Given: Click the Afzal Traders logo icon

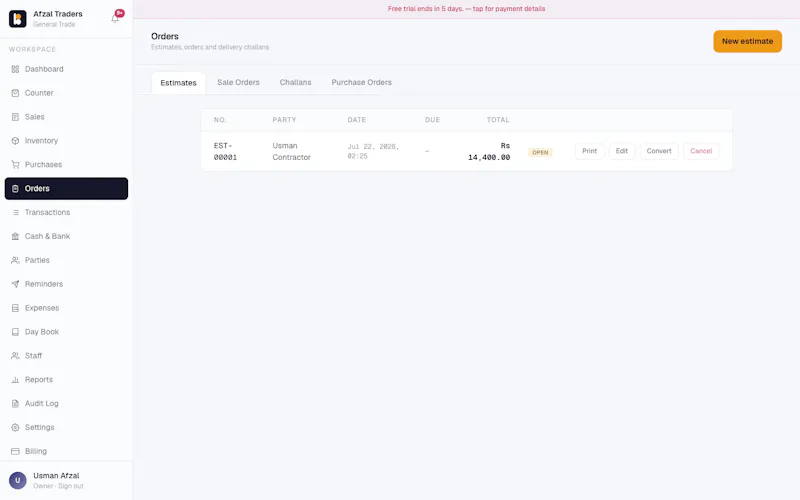Looking at the screenshot, I should point(17,19).
